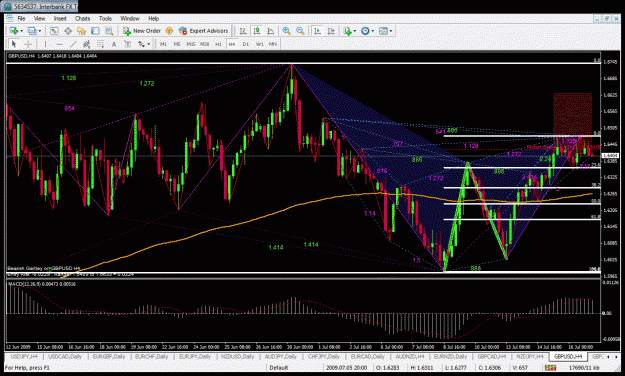Toggle the Navigator folder icon
The height and width of the screenshot is (376, 625).
82,31
